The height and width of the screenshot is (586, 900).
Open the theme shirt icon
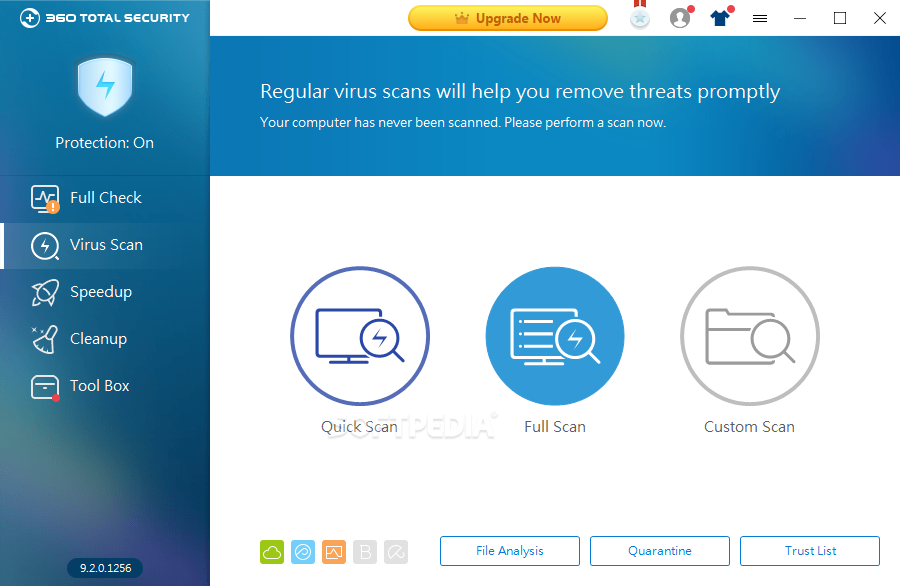pos(720,17)
